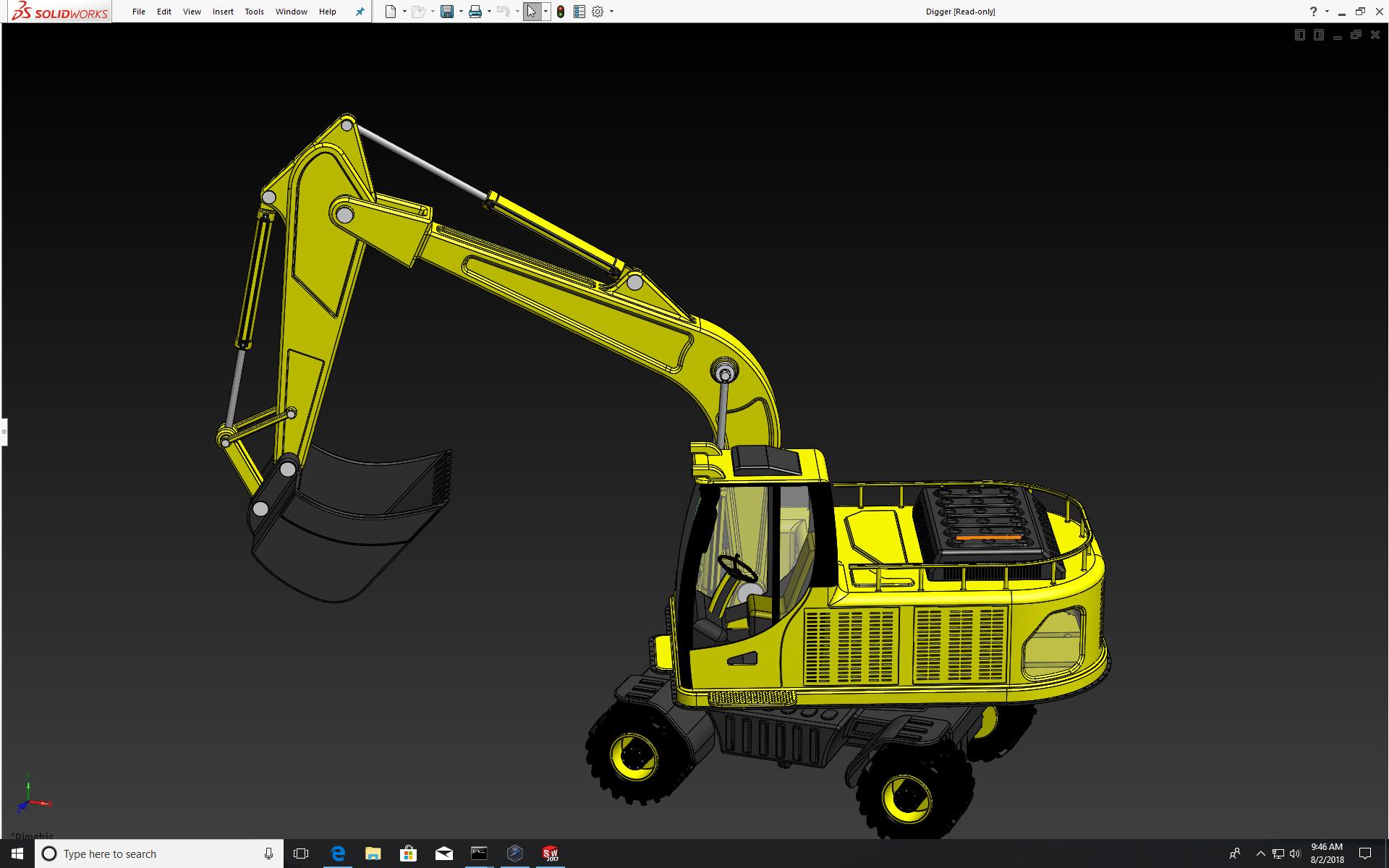Open the Windows Start button
The image size is (1389, 868).
[x=17, y=854]
